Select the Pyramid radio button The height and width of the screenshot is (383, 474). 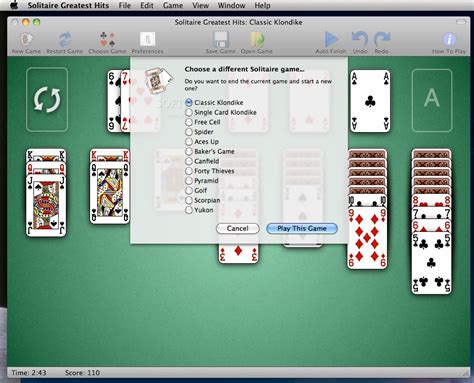(189, 181)
